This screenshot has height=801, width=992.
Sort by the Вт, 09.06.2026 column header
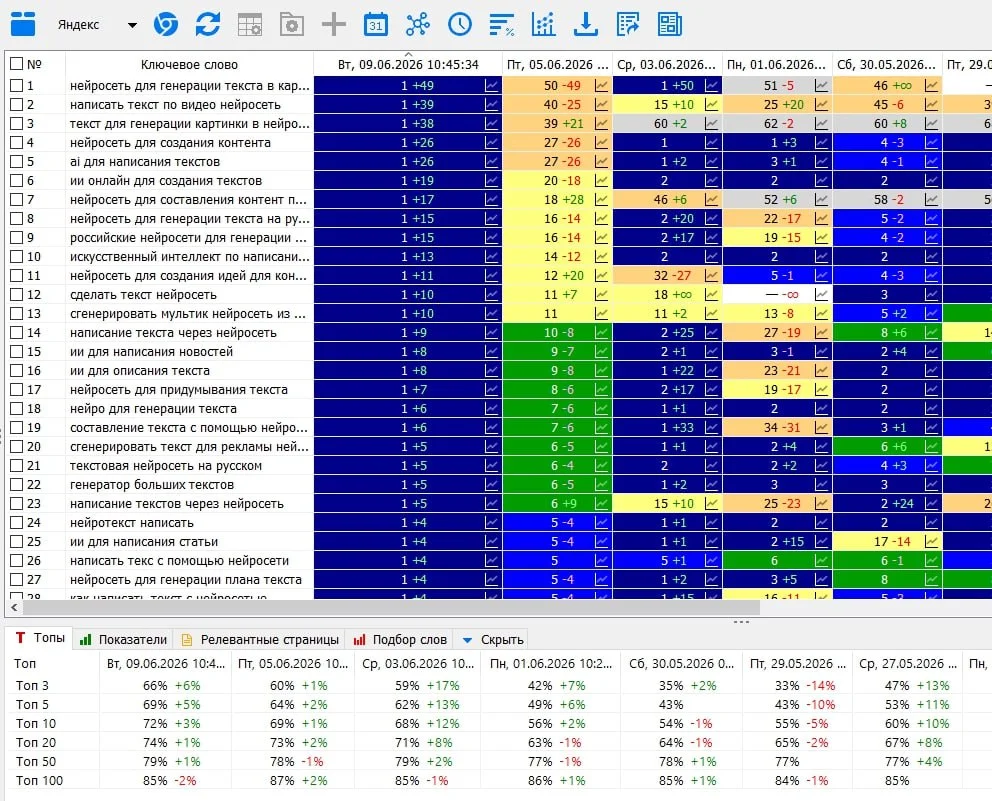[x=408, y=65]
